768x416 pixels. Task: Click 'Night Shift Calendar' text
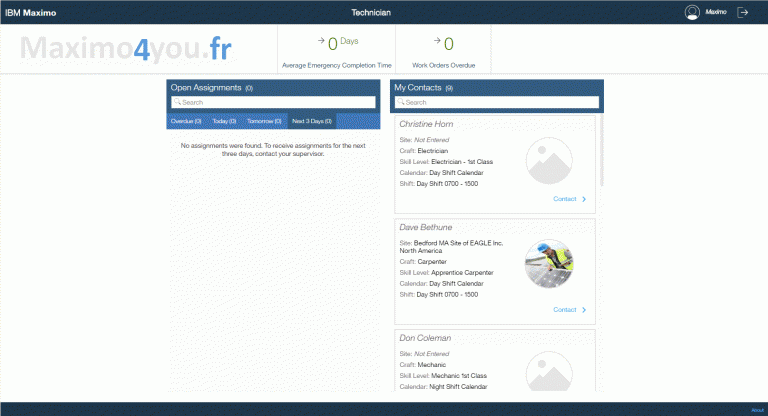pos(458,387)
